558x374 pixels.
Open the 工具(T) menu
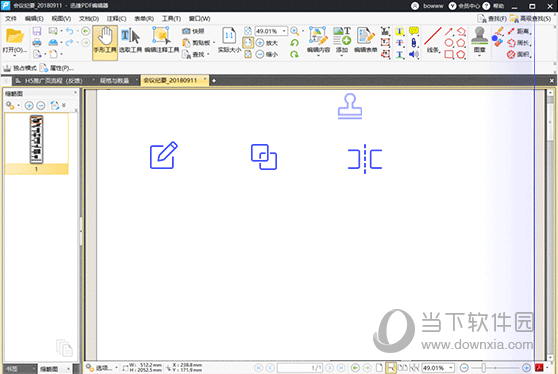coord(172,19)
